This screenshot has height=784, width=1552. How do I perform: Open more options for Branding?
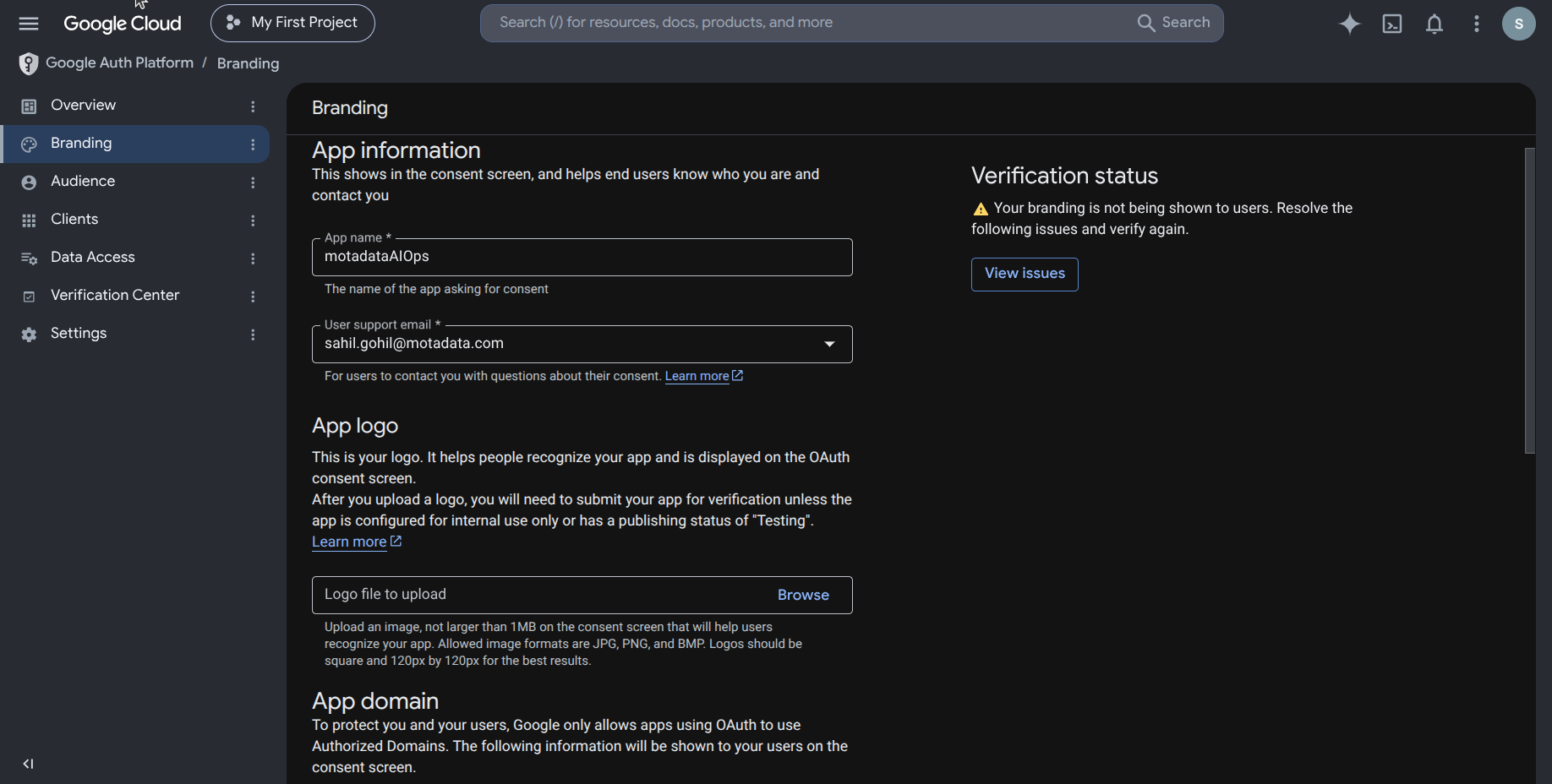pyautogui.click(x=253, y=144)
